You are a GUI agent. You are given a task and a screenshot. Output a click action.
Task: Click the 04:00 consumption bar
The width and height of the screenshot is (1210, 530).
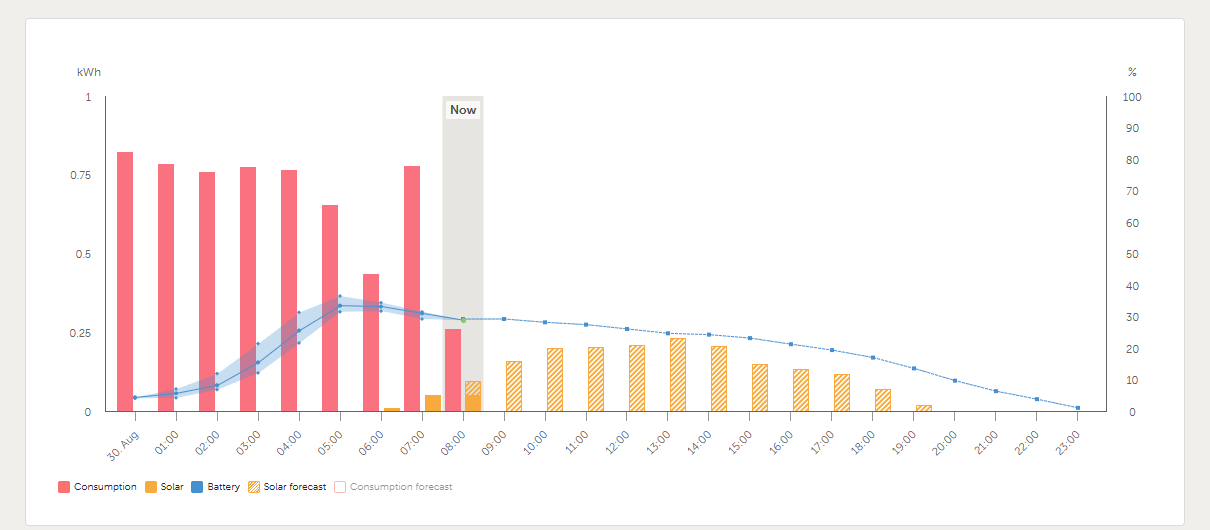pos(289,290)
